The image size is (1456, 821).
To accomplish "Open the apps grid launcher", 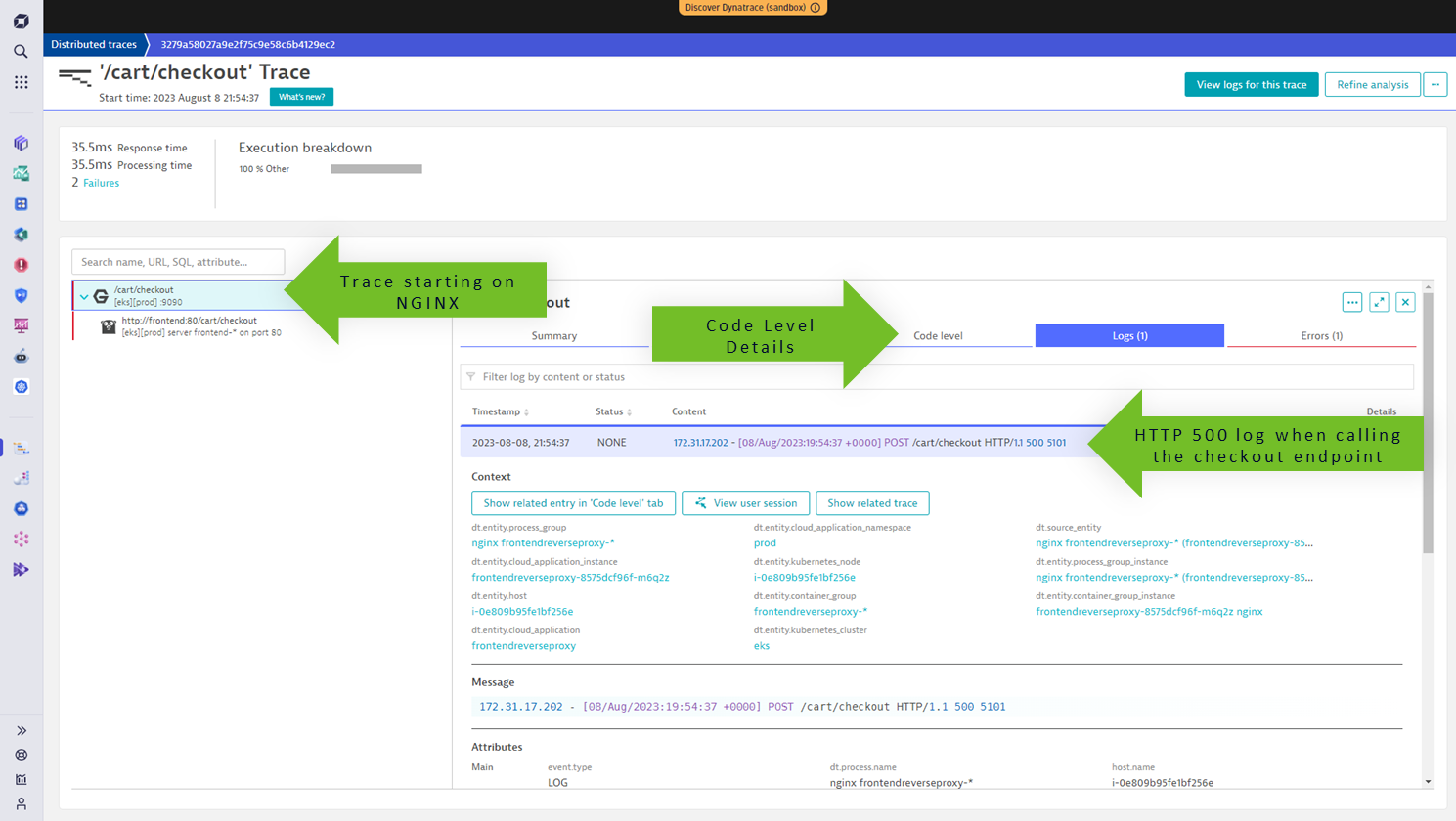I will point(21,82).
